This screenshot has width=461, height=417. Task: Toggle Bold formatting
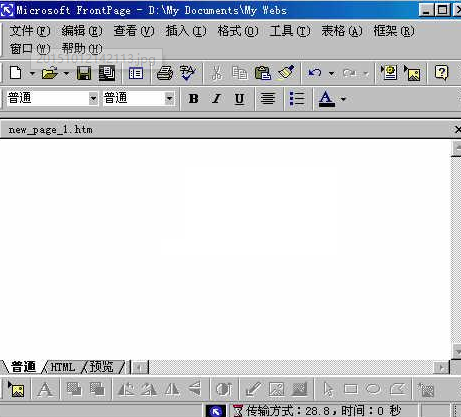coord(194,99)
